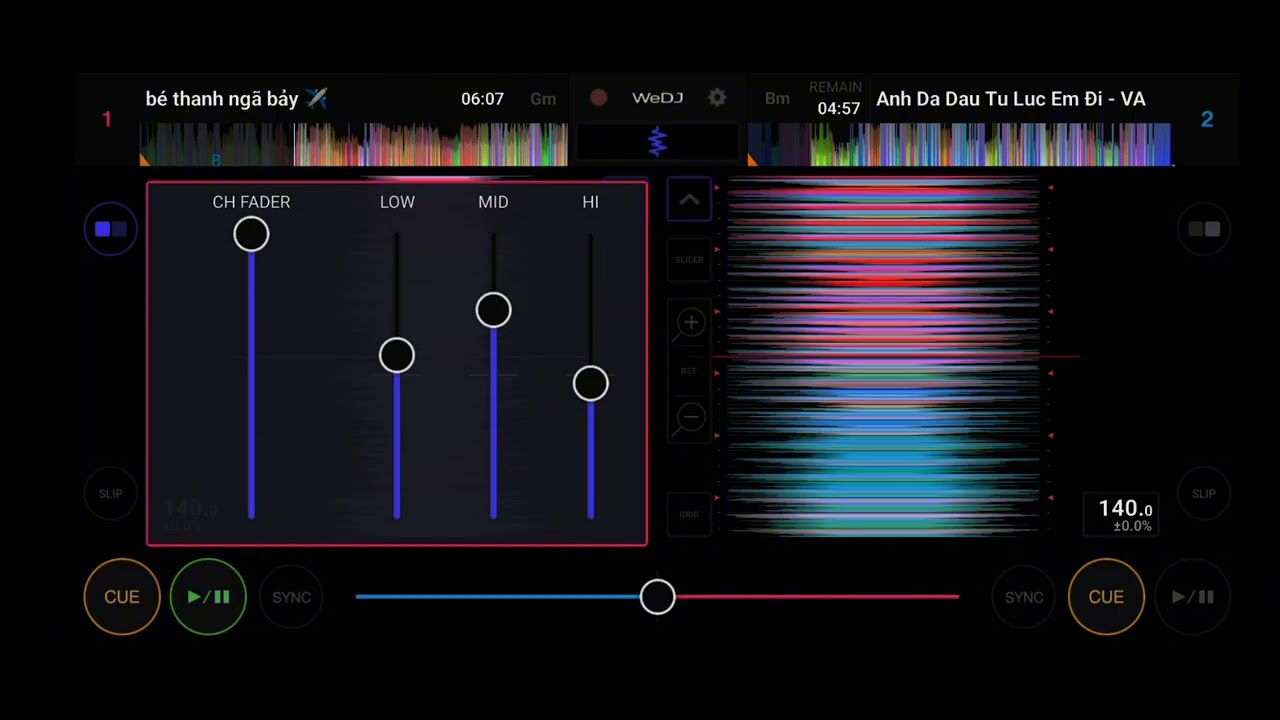The height and width of the screenshot is (720, 1280).
Task: Toggle deck 2 layout switch icon
Action: point(1203,229)
